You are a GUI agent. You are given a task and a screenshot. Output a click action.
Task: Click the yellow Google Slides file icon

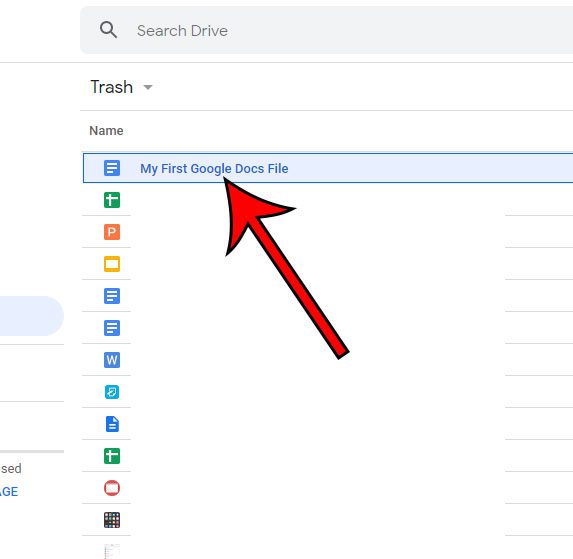(112, 264)
